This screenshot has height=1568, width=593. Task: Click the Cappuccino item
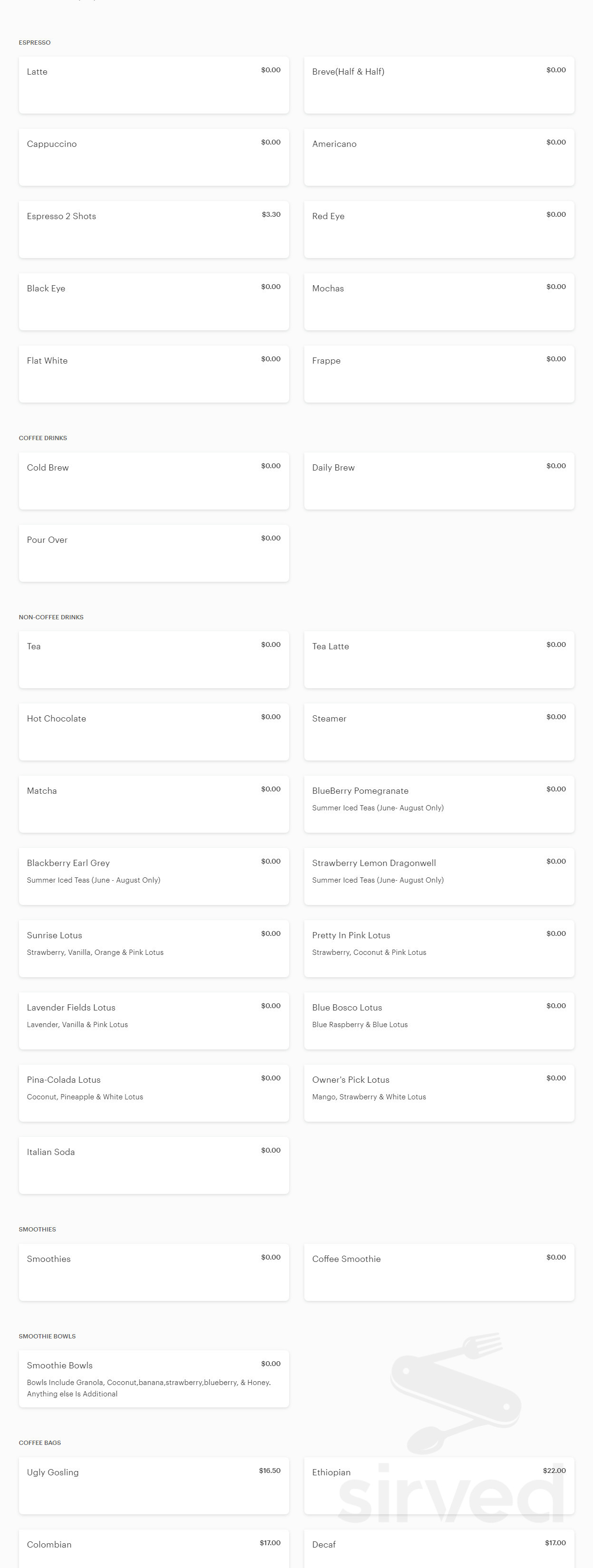[x=154, y=157]
